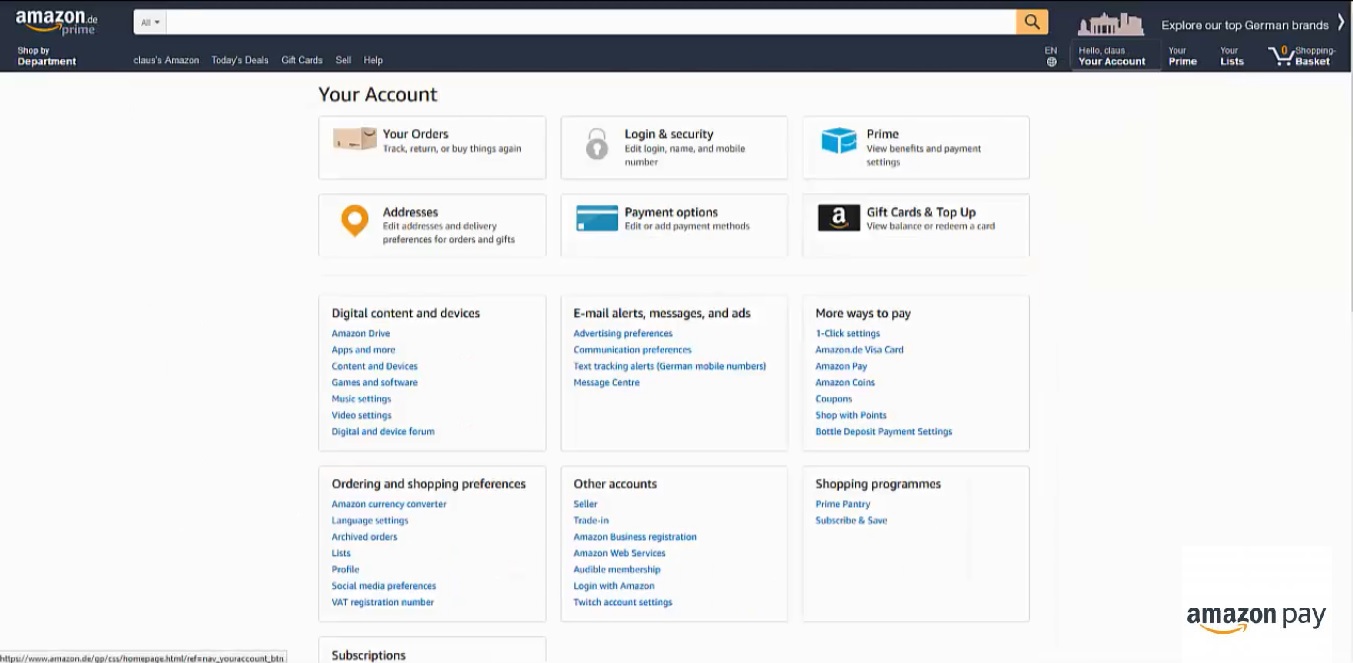Open the Archived orders link
1353x663 pixels.
pos(364,537)
